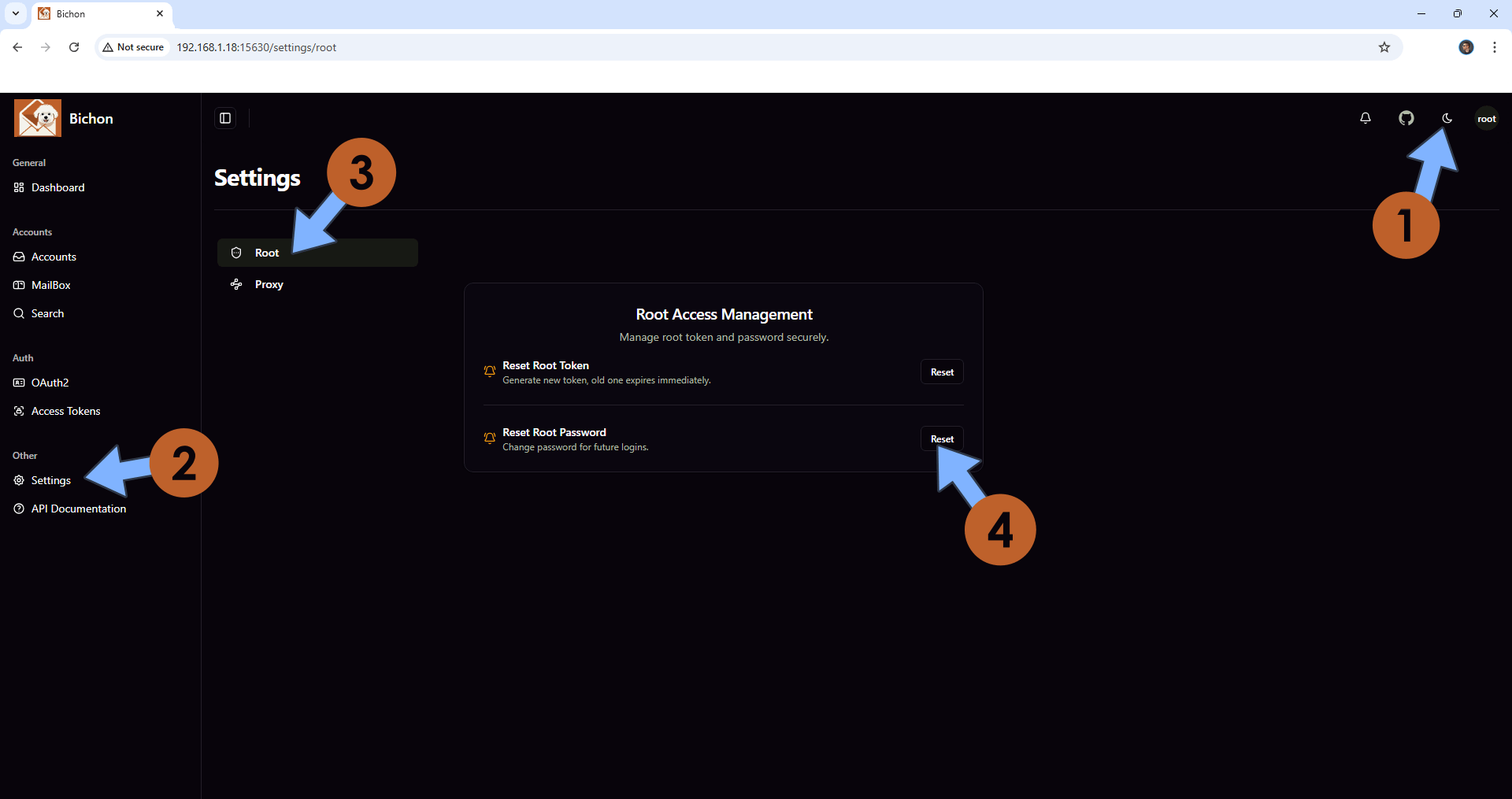Open the browser tab search dropdown

[15, 13]
